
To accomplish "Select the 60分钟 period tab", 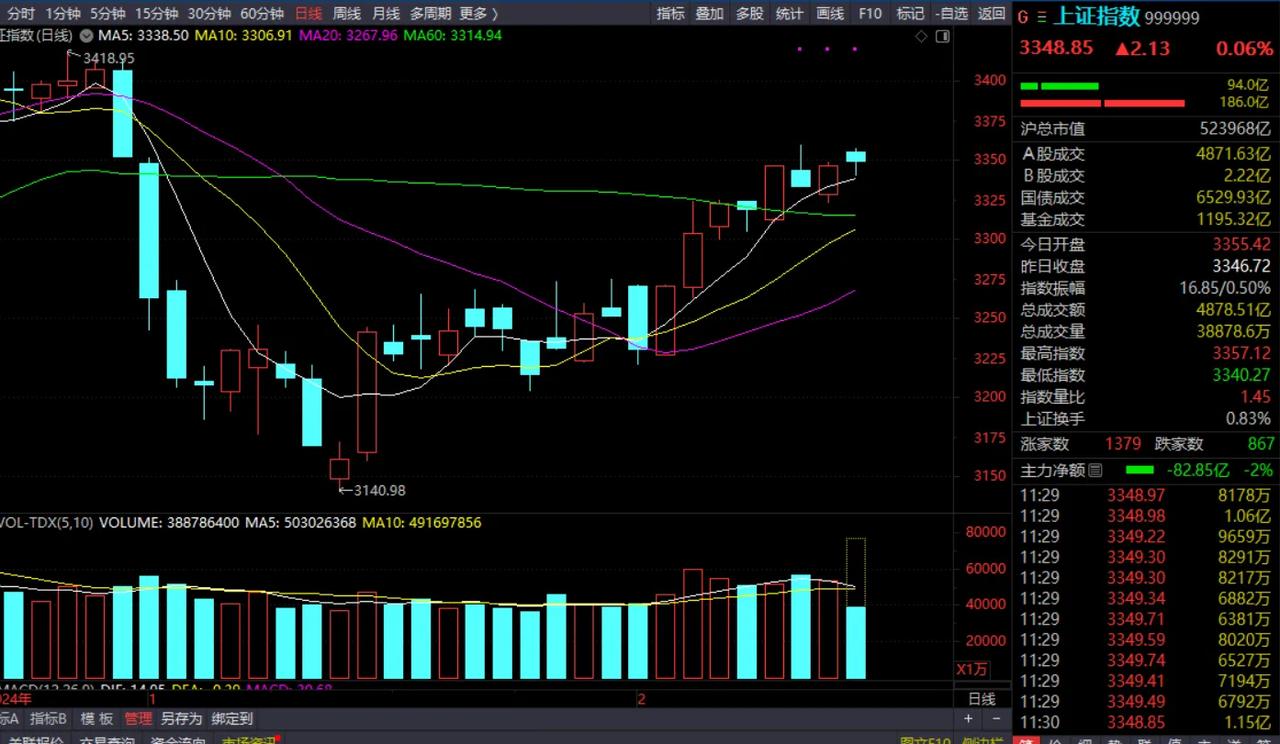I will (262, 13).
